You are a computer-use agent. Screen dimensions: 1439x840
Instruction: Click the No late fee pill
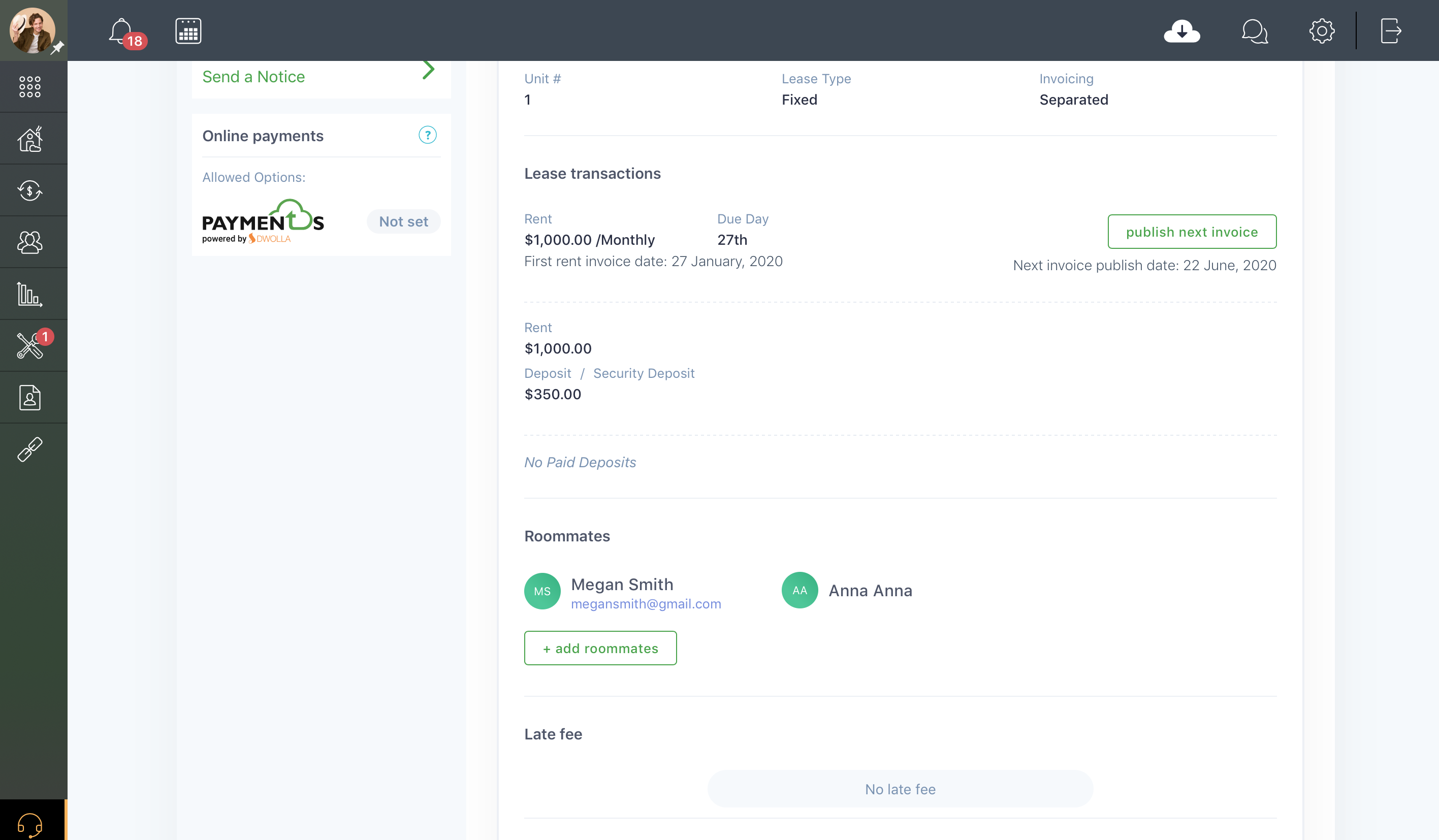tap(900, 789)
